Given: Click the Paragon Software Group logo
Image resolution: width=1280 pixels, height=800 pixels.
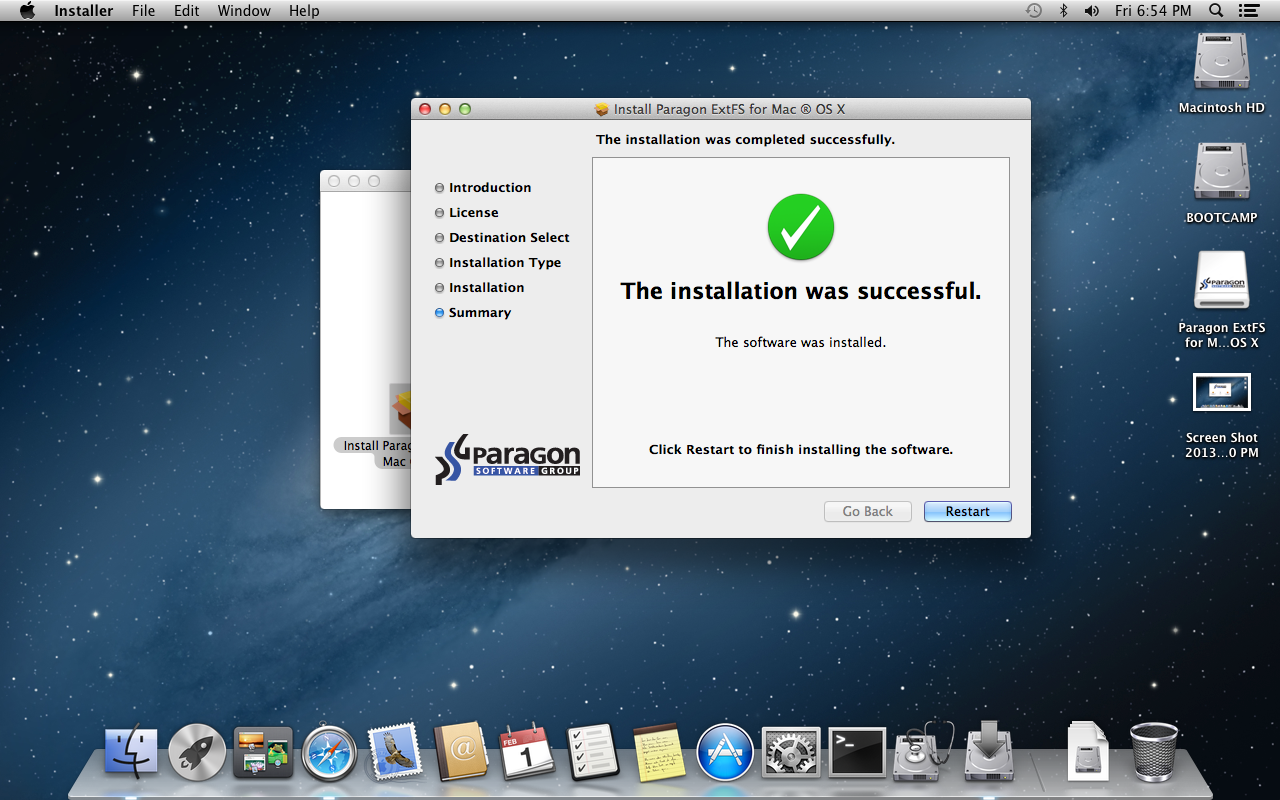Looking at the screenshot, I should click(508, 459).
